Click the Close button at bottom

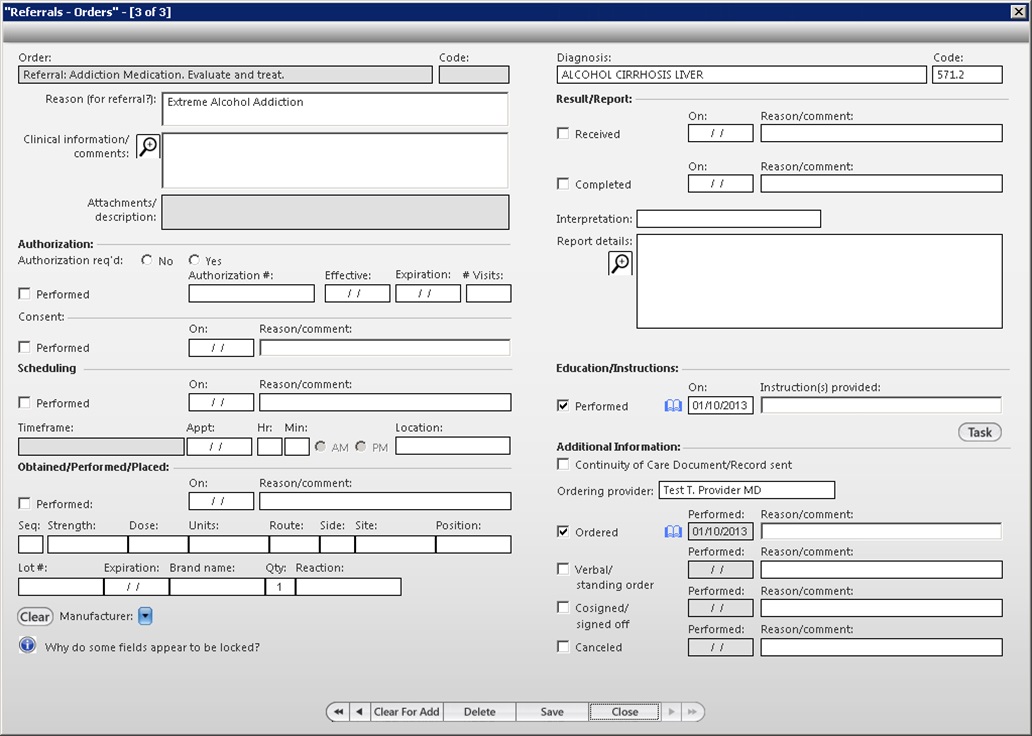pos(625,712)
